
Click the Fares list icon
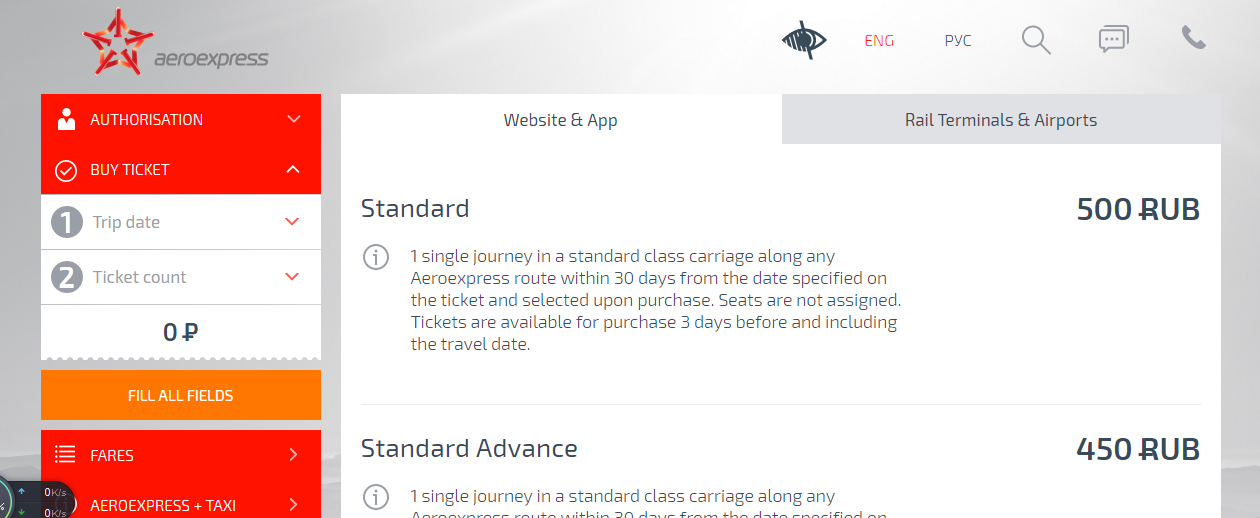[x=66, y=455]
